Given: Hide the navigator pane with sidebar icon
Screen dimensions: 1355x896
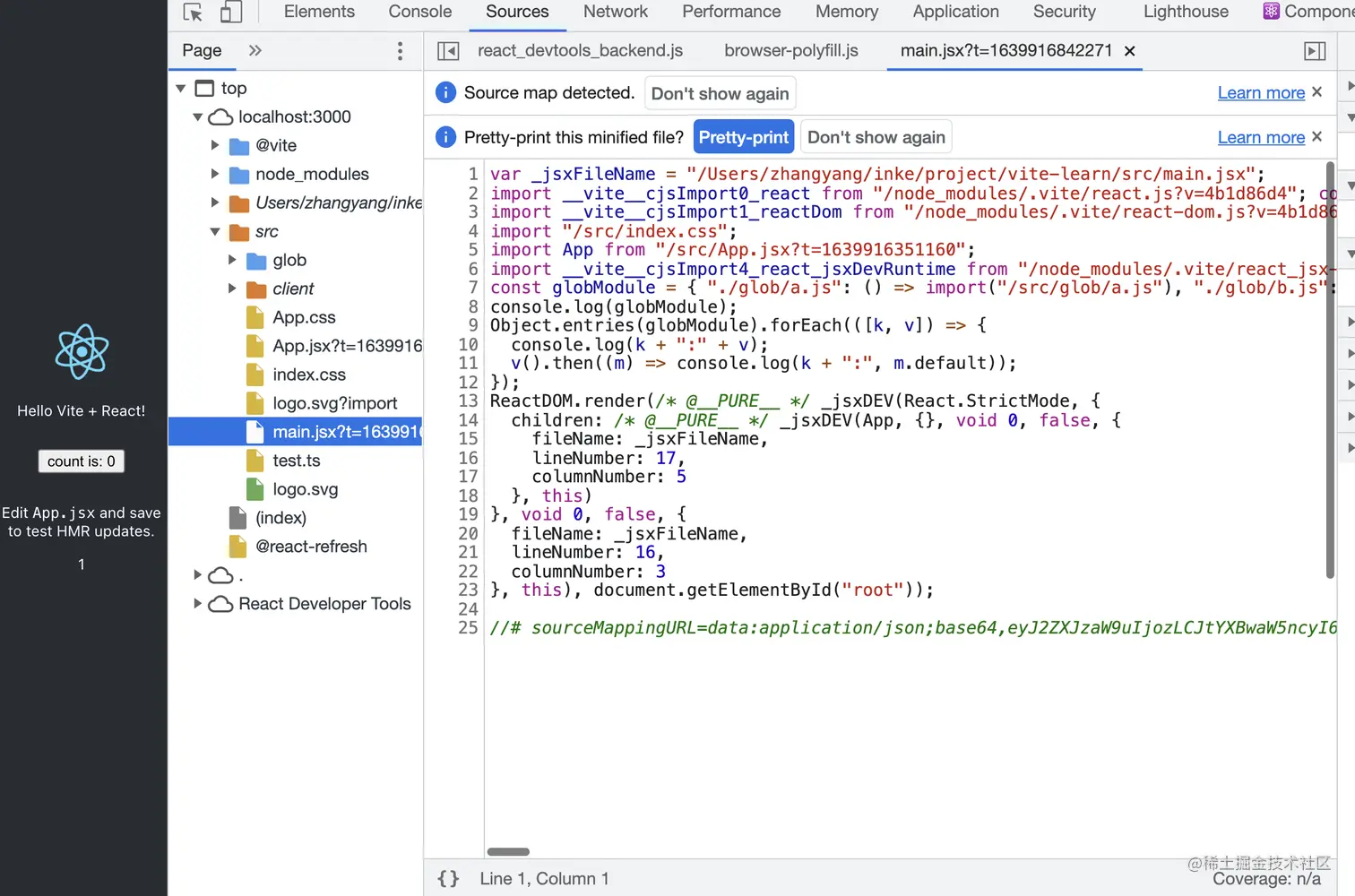Looking at the screenshot, I should click(448, 51).
